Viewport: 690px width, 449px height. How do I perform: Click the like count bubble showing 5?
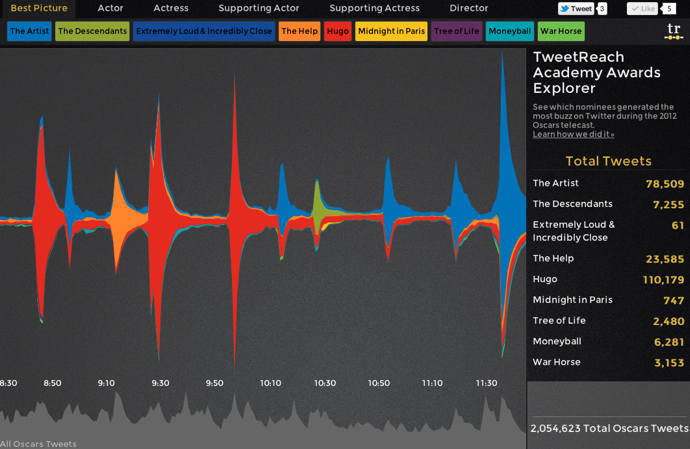tap(669, 8)
